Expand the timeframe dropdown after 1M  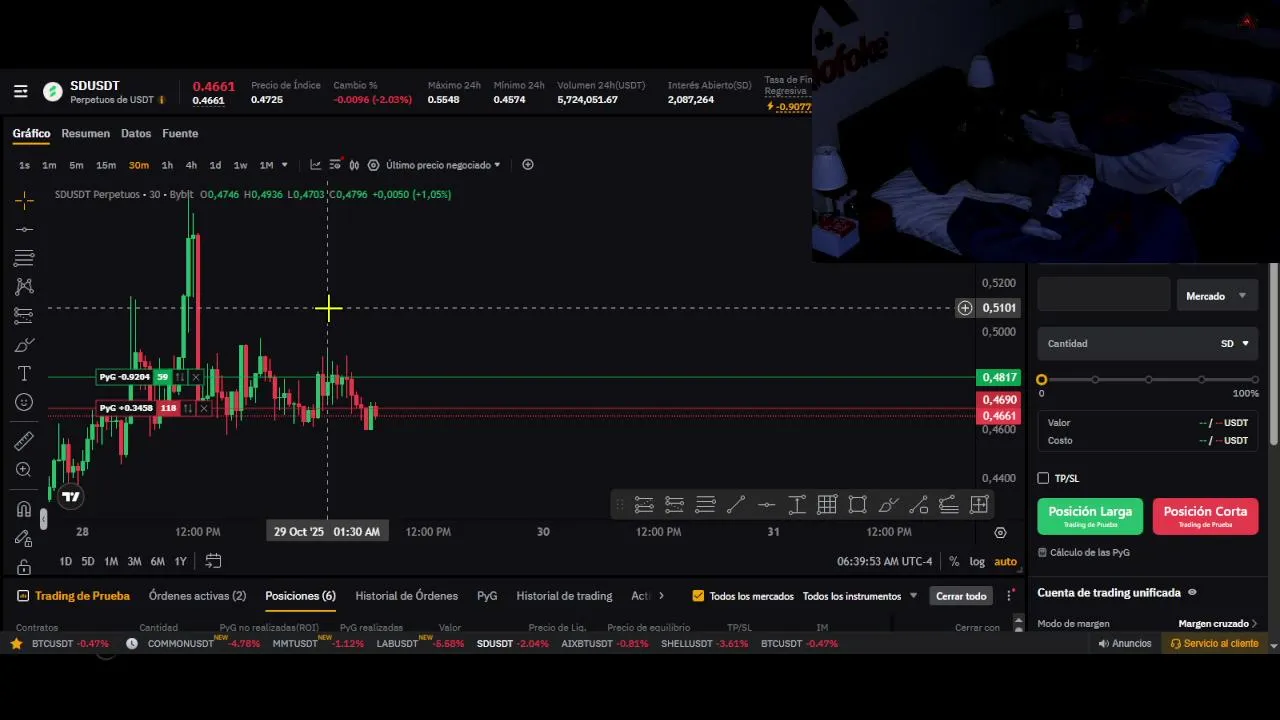[x=284, y=165]
